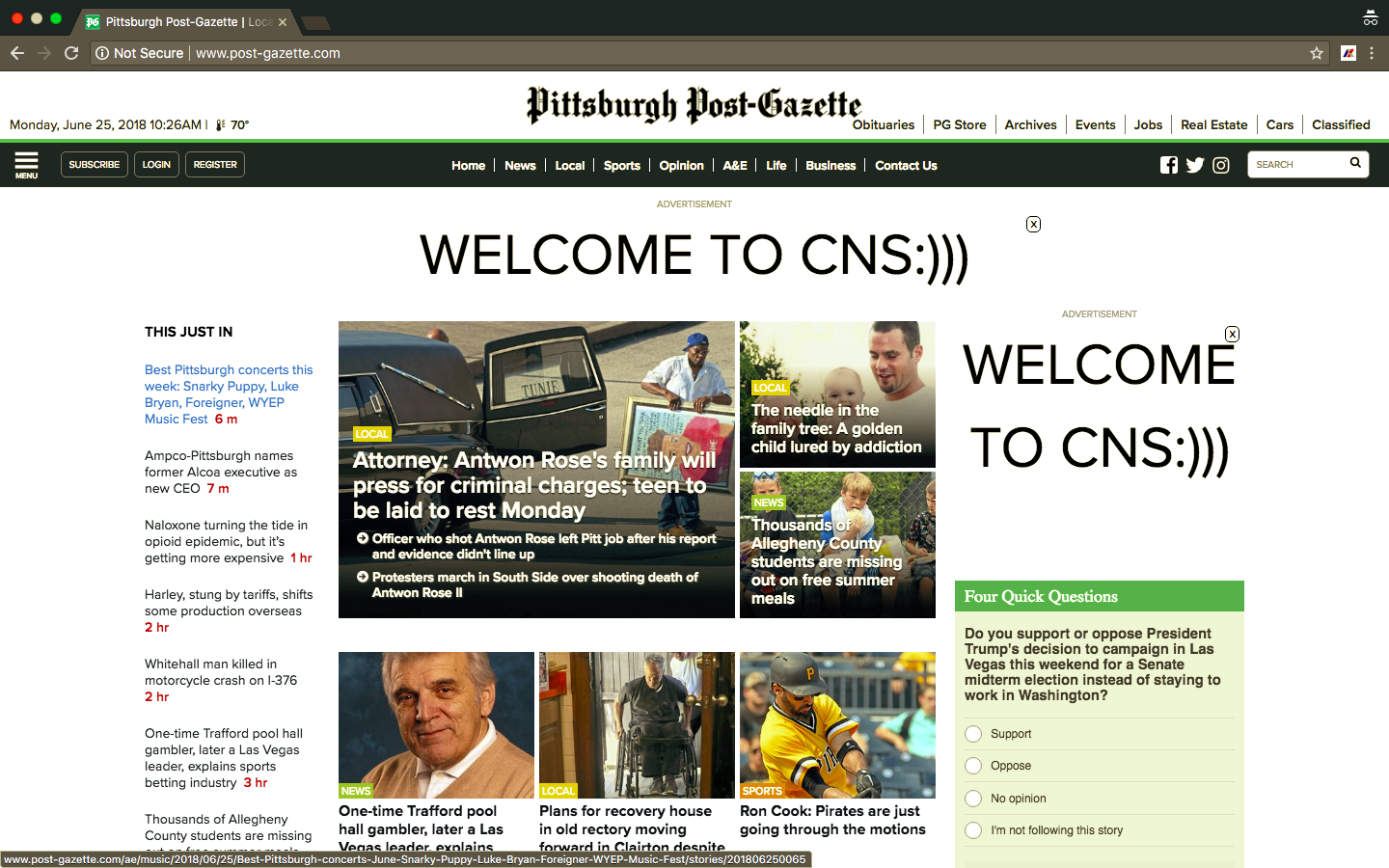Bookmark this page with the star icon
The width and height of the screenshot is (1389, 868).
coord(1316,53)
